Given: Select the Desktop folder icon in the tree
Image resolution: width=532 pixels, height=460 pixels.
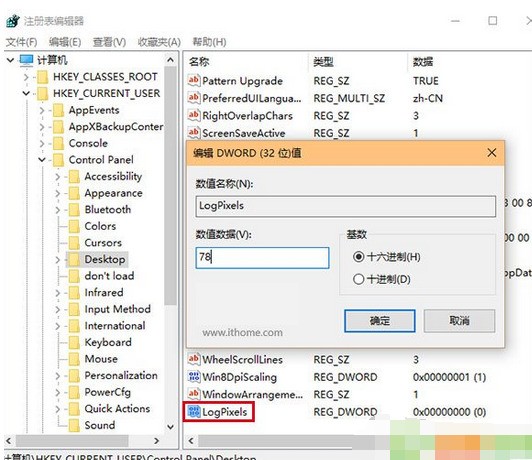Looking at the screenshot, I should click(74, 260).
